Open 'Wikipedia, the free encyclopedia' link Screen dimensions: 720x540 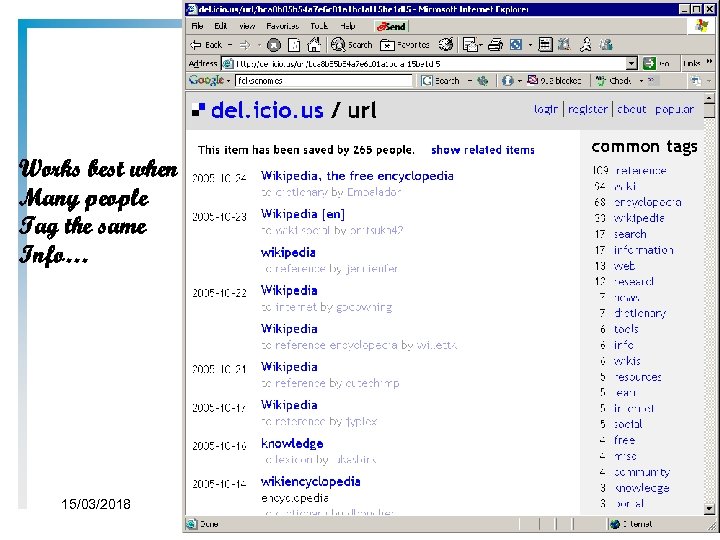tap(357, 176)
